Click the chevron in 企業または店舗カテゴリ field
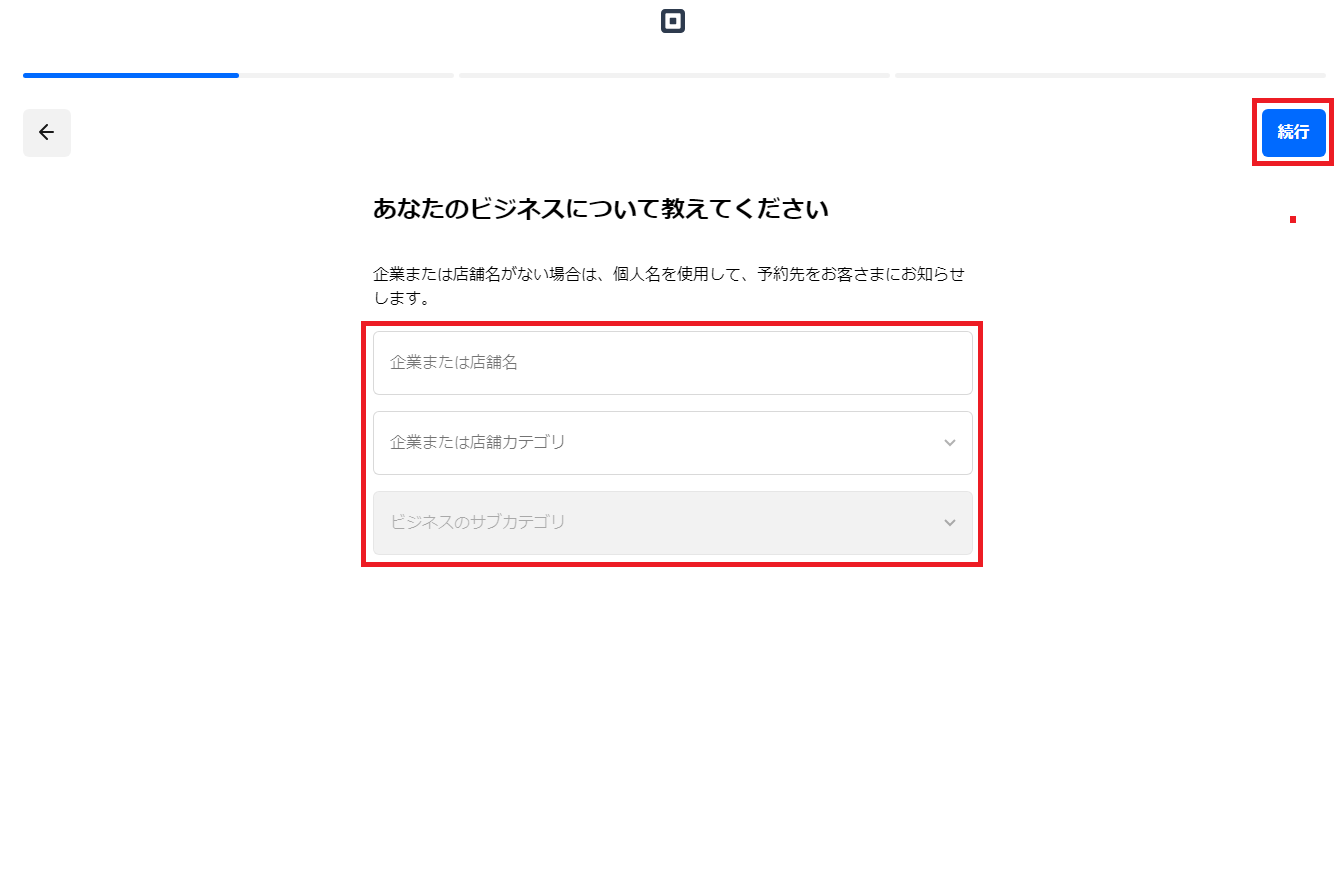 [949, 443]
